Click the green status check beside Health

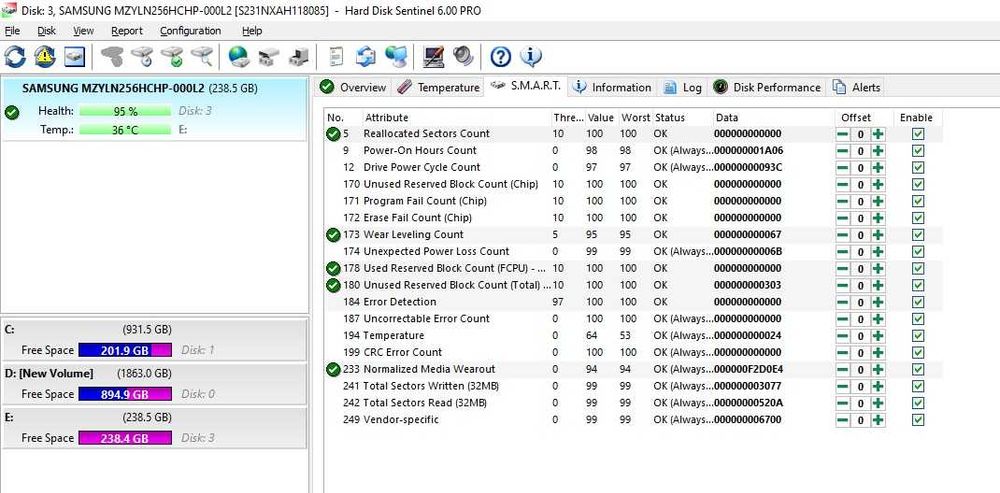[x=11, y=112]
